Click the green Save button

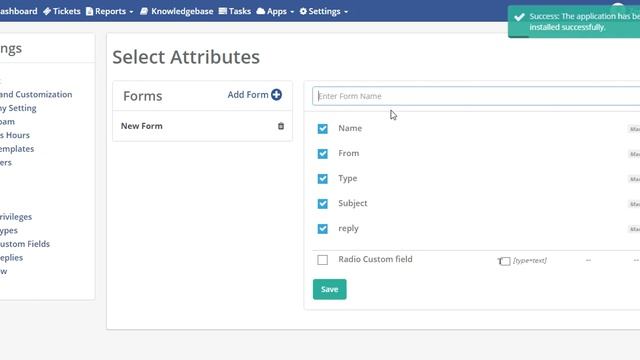(329, 289)
